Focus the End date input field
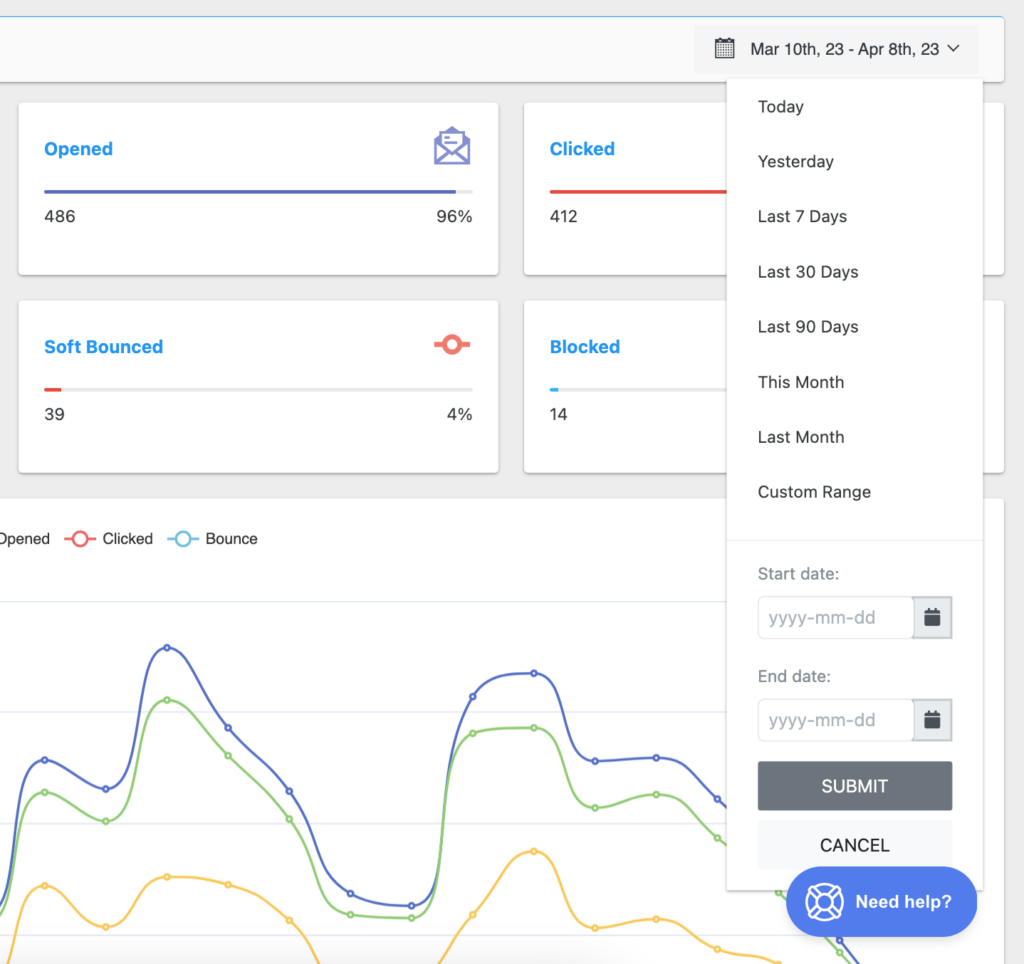 [x=835, y=720]
